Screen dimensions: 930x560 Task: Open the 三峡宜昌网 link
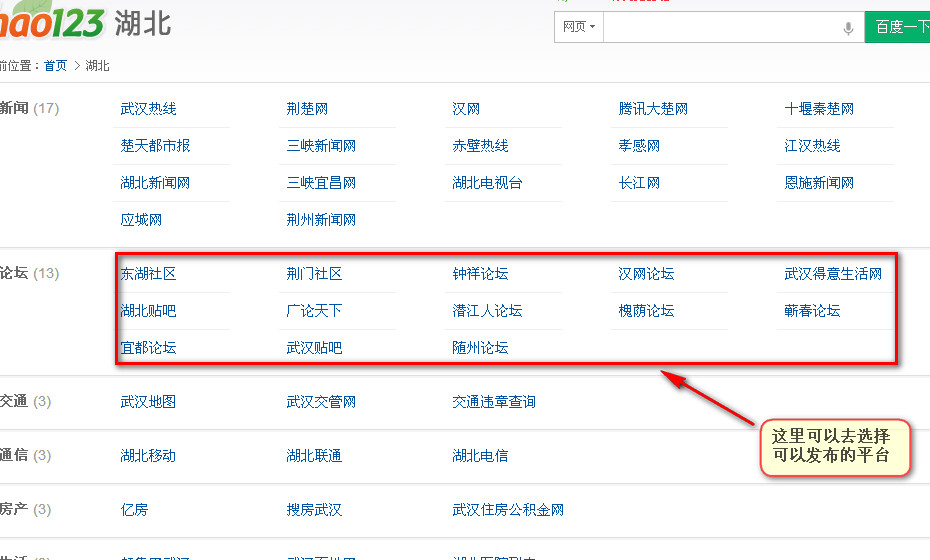tap(321, 183)
